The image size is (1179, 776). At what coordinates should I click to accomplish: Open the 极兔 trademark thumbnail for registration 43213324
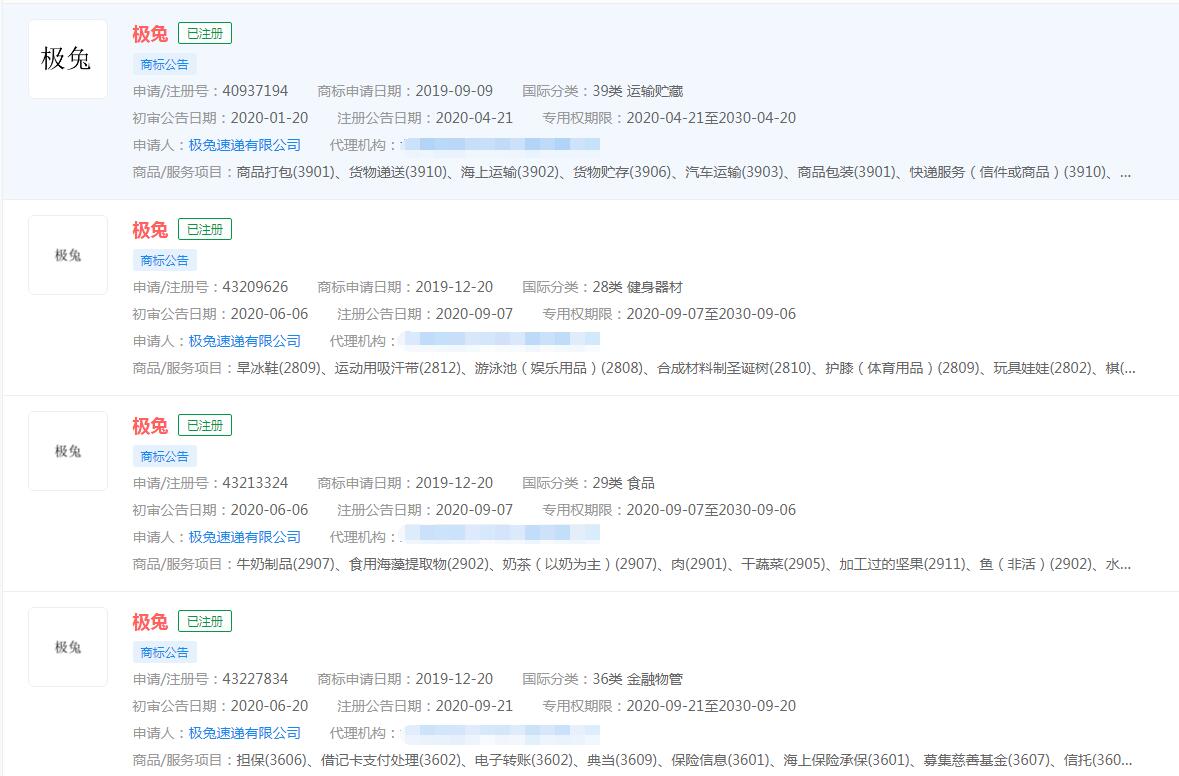point(68,451)
